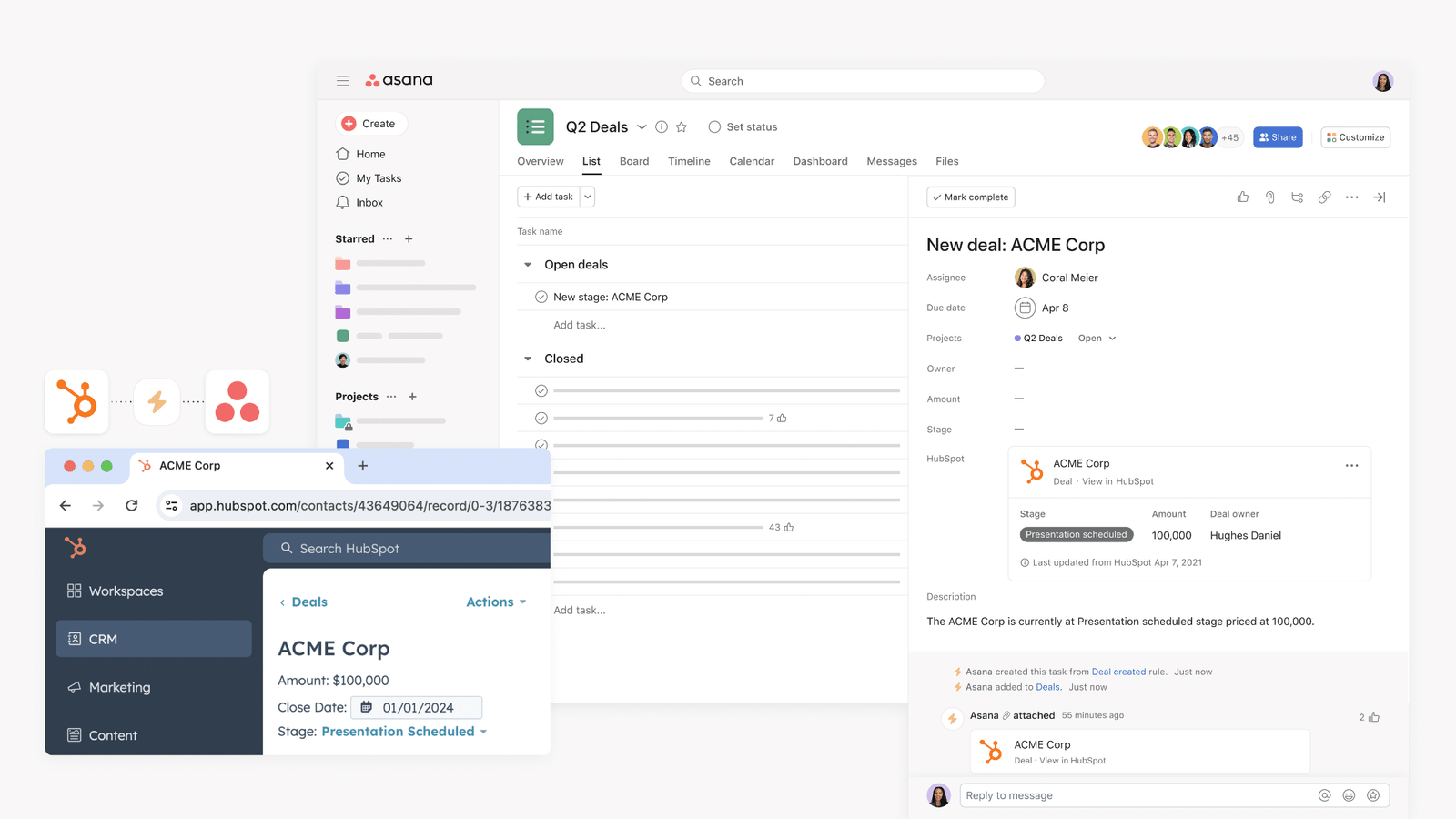The width and height of the screenshot is (1456, 819).
Task: Collapse the Open deals section
Action: [x=528, y=265]
